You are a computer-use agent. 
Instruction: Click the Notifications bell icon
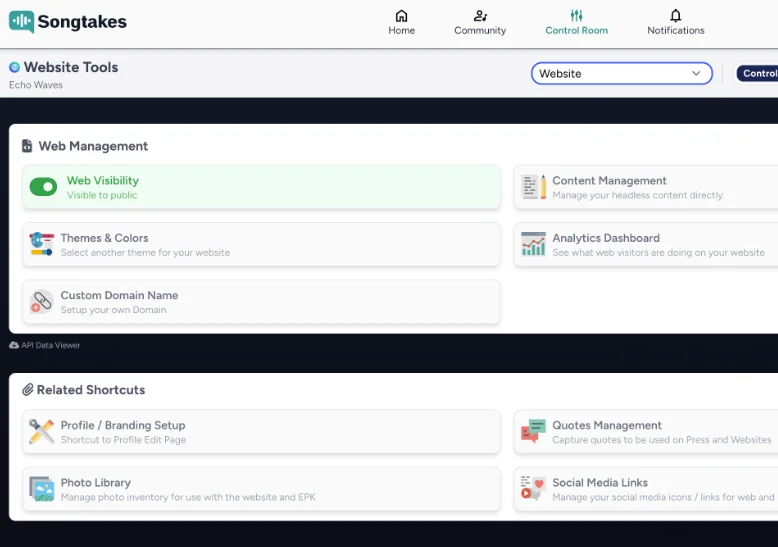[675, 16]
